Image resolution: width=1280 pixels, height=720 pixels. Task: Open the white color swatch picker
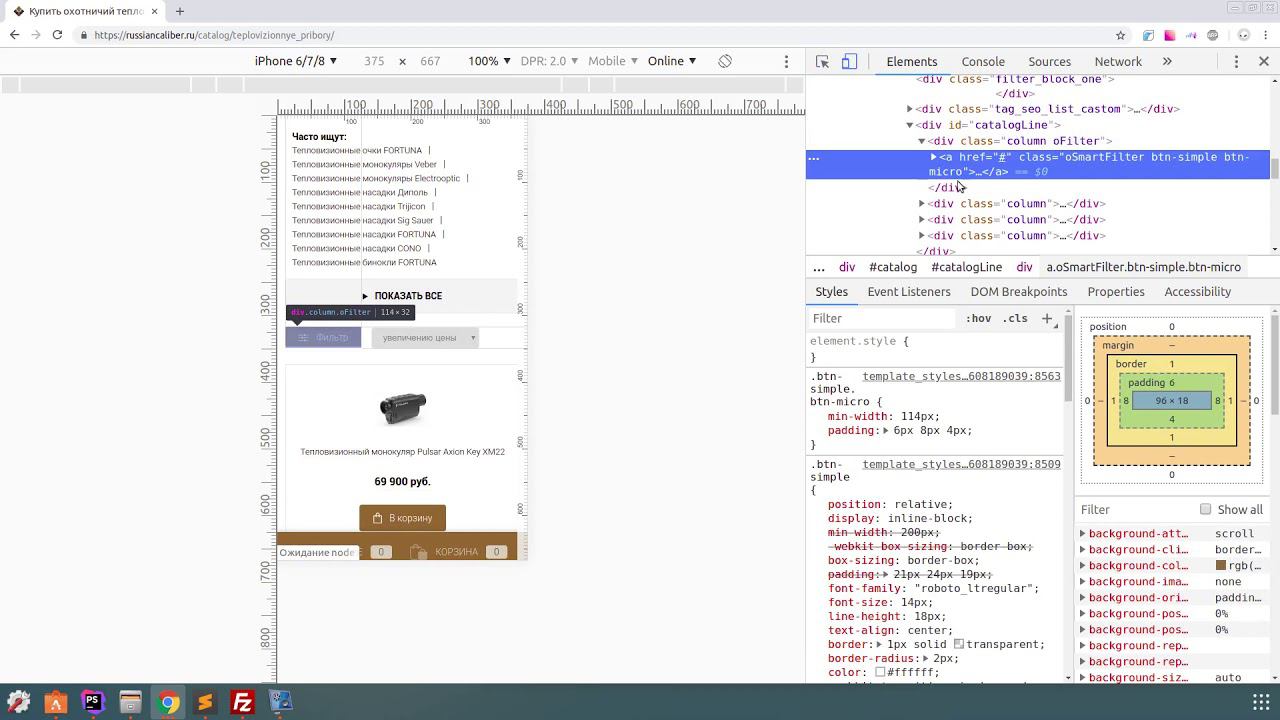tap(880, 672)
